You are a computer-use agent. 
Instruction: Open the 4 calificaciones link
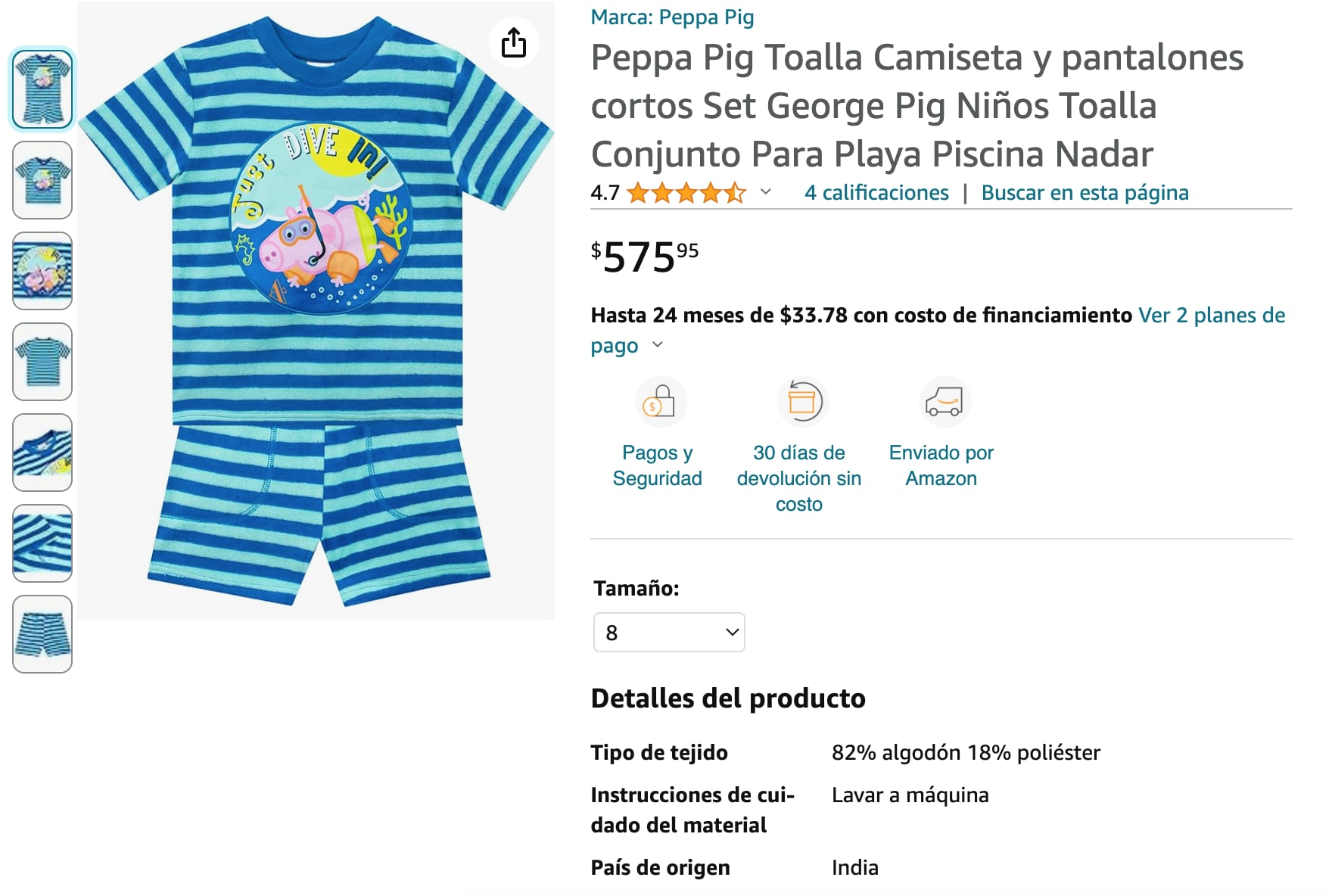(876, 193)
